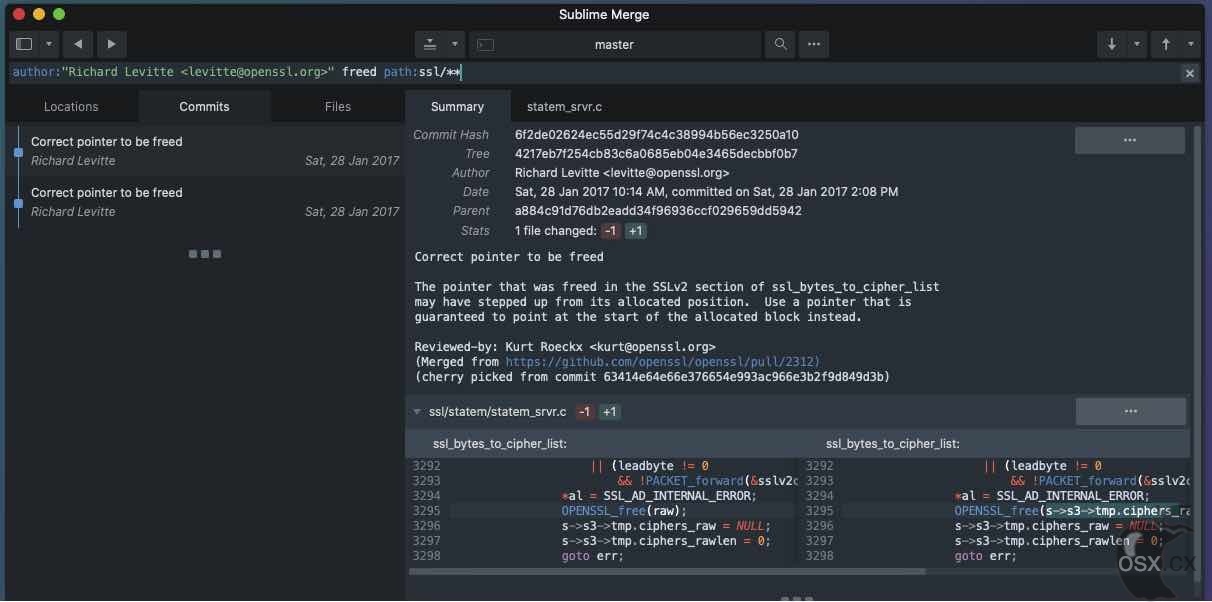Click the removed line OPENSSL_free(raw);
1212x602 pixels.
pyautogui.click(x=624, y=511)
